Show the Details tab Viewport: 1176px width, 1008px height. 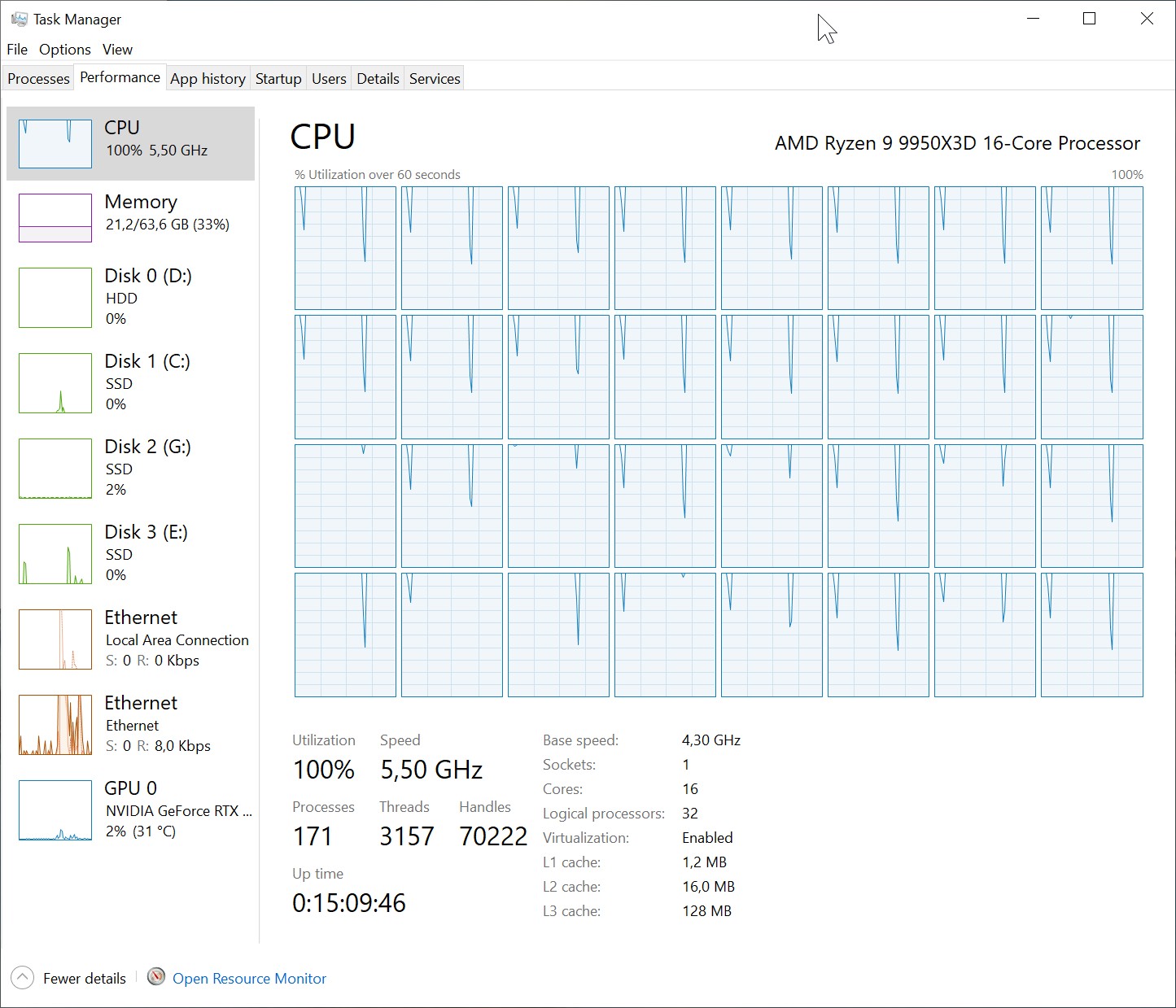coord(378,79)
